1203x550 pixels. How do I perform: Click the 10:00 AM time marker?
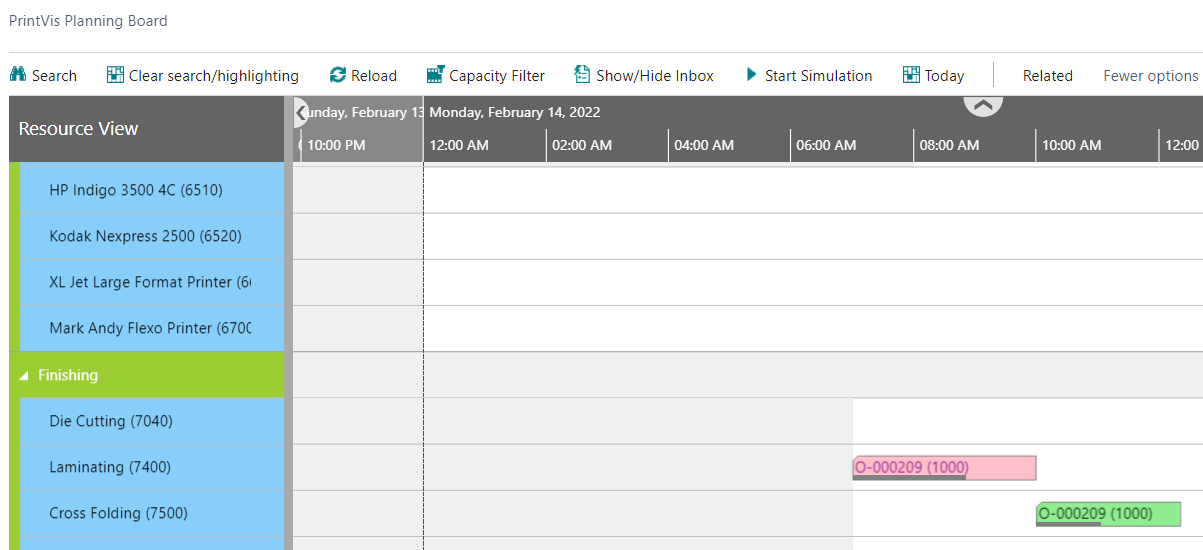[1072, 145]
